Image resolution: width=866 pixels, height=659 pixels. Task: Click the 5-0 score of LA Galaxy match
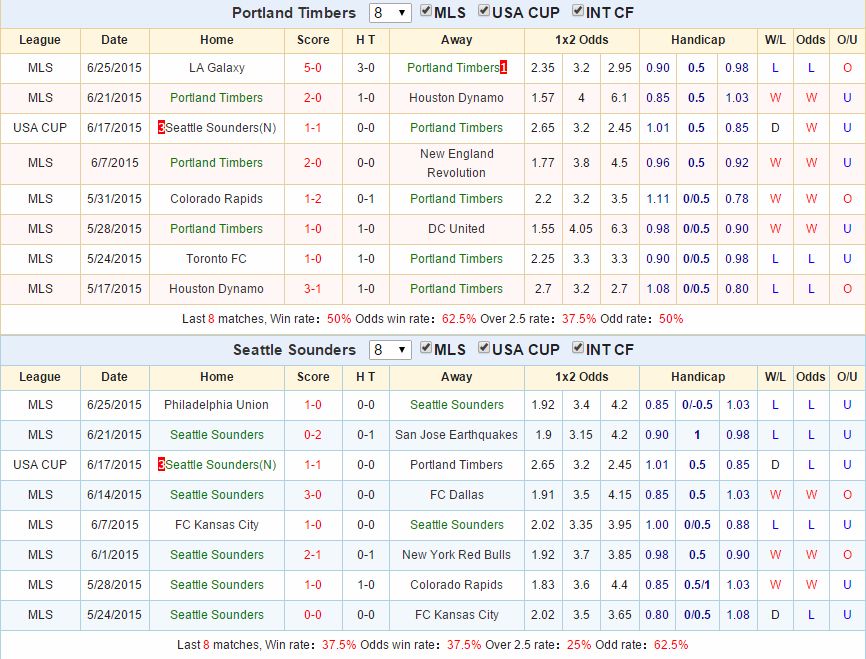coord(313,67)
